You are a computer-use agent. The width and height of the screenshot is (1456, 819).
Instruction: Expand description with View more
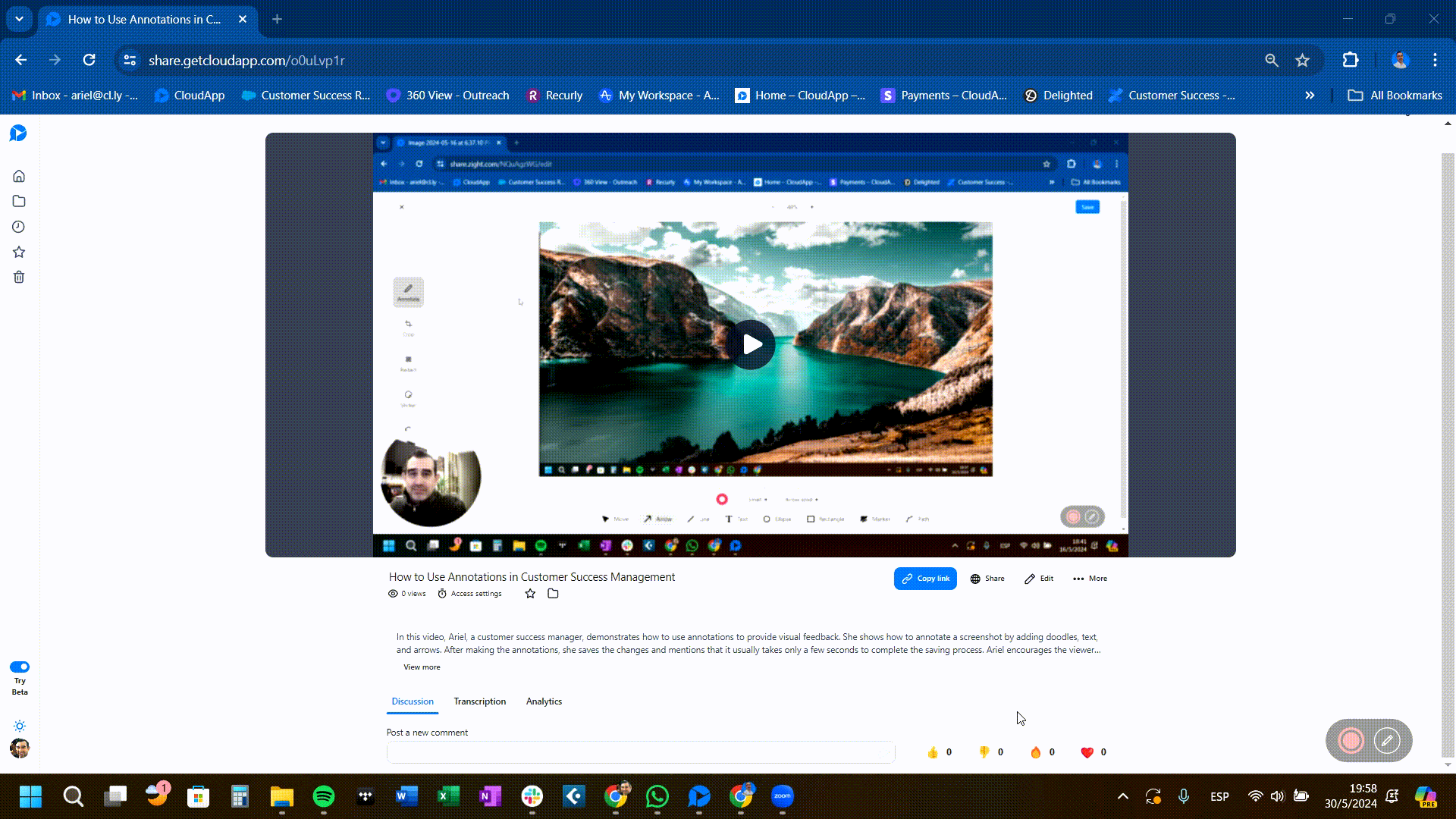[422, 667]
